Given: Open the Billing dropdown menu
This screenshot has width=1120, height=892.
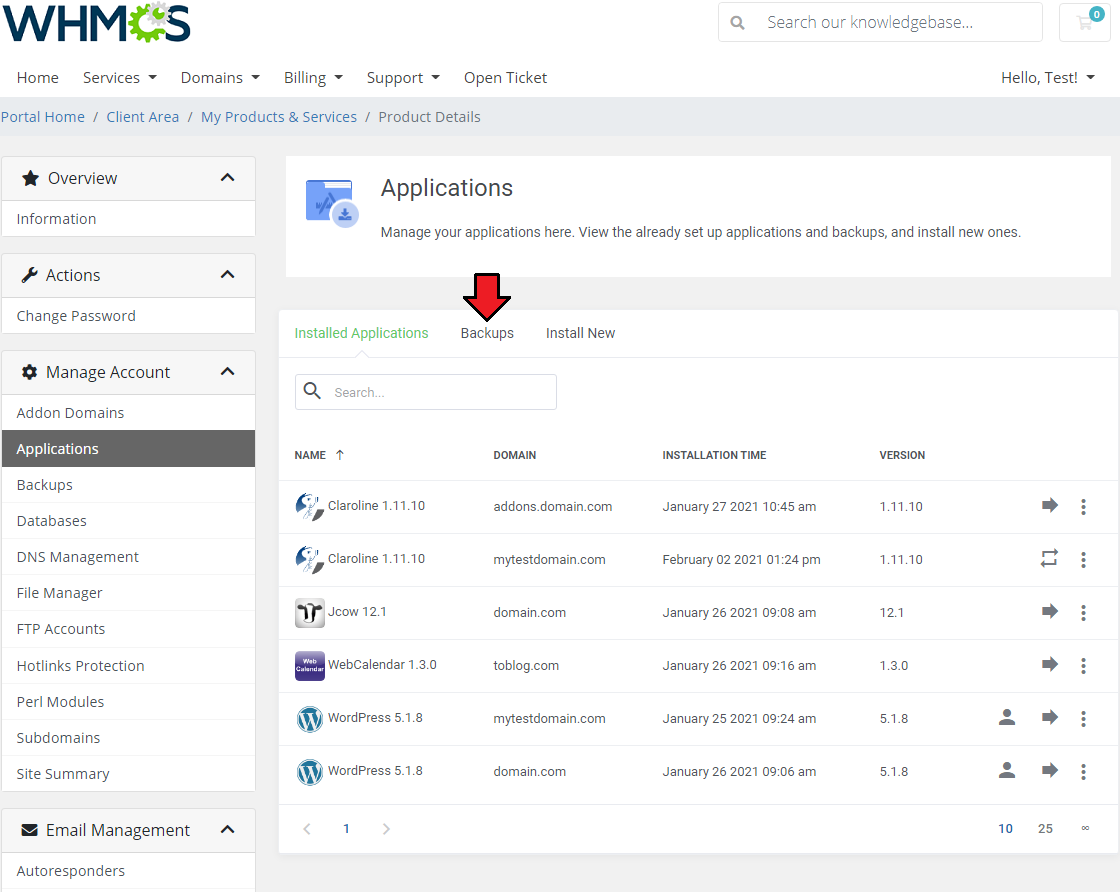Looking at the screenshot, I should point(313,77).
